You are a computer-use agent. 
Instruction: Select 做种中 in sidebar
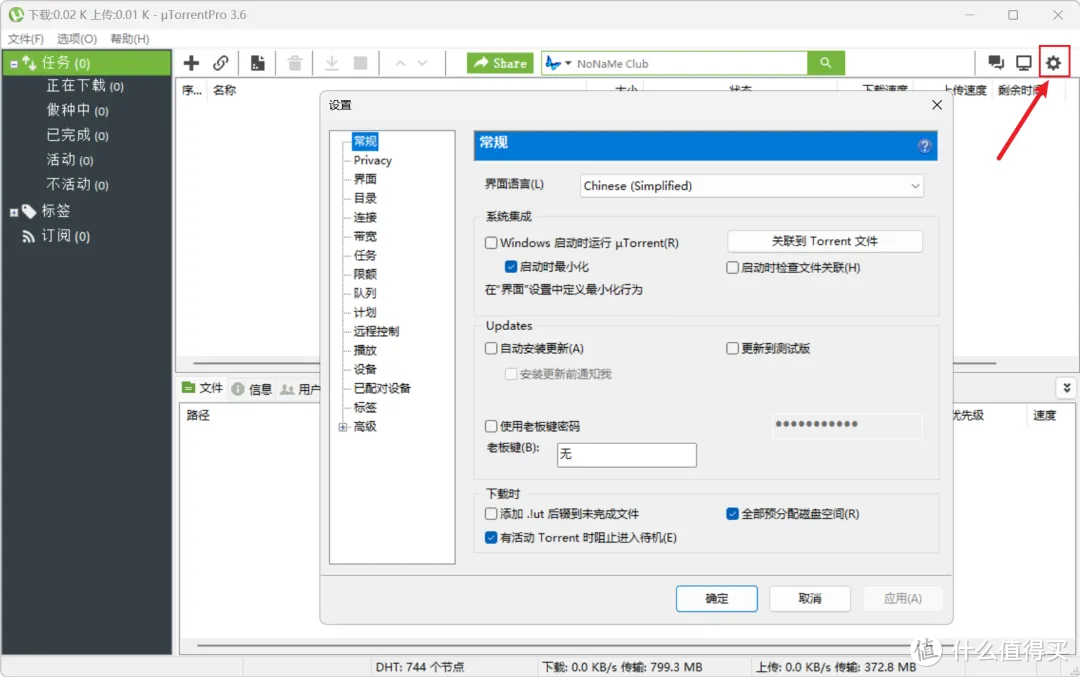[77, 110]
